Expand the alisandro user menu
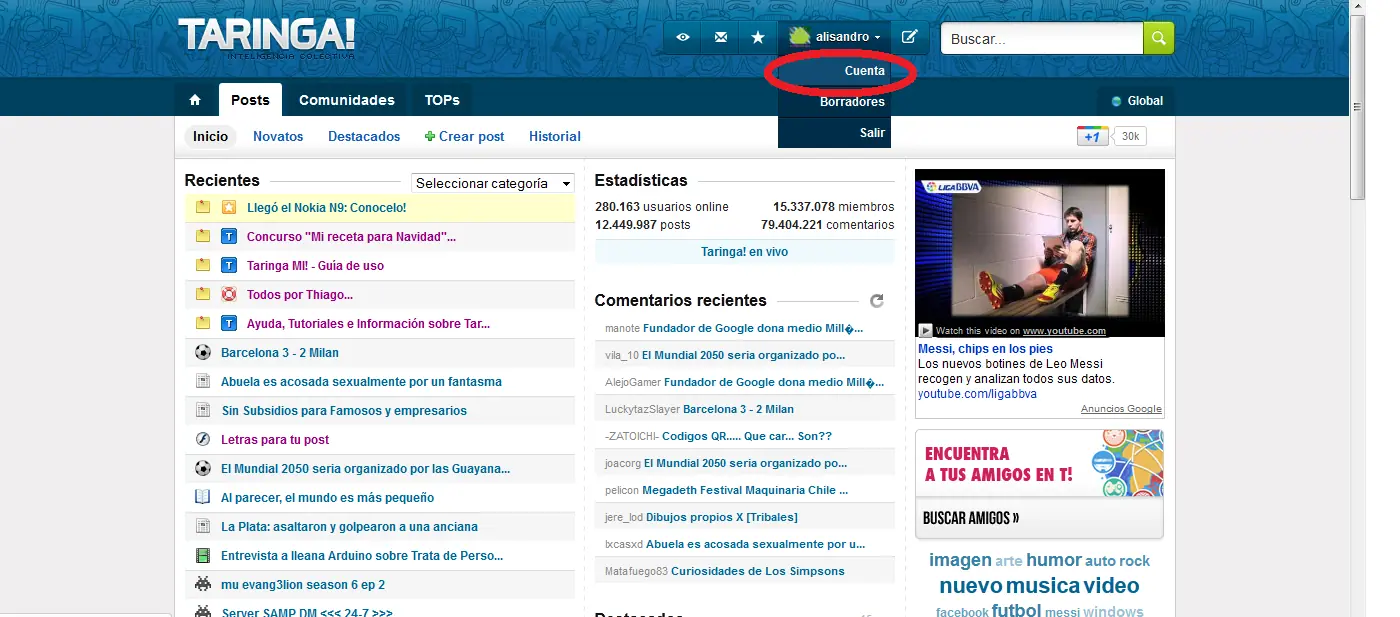This screenshot has height=617, width=1400. (x=835, y=37)
